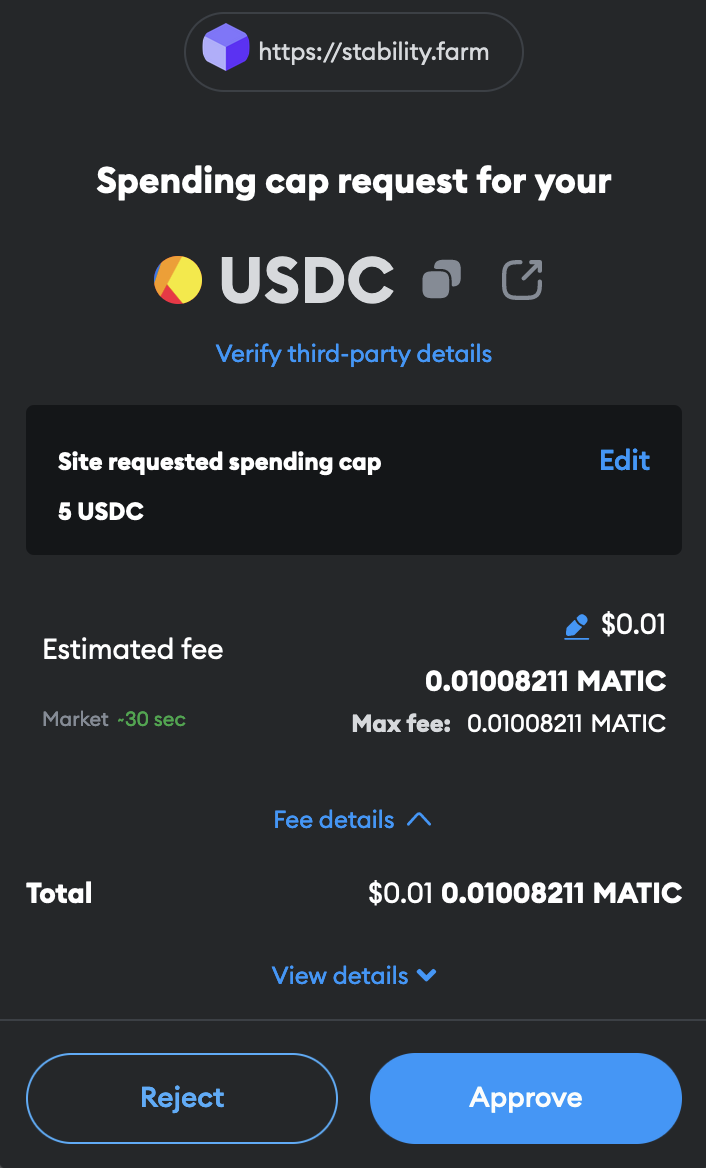Edit the site requested spending cap
Image resolution: width=706 pixels, height=1168 pixels.
pyautogui.click(x=624, y=460)
